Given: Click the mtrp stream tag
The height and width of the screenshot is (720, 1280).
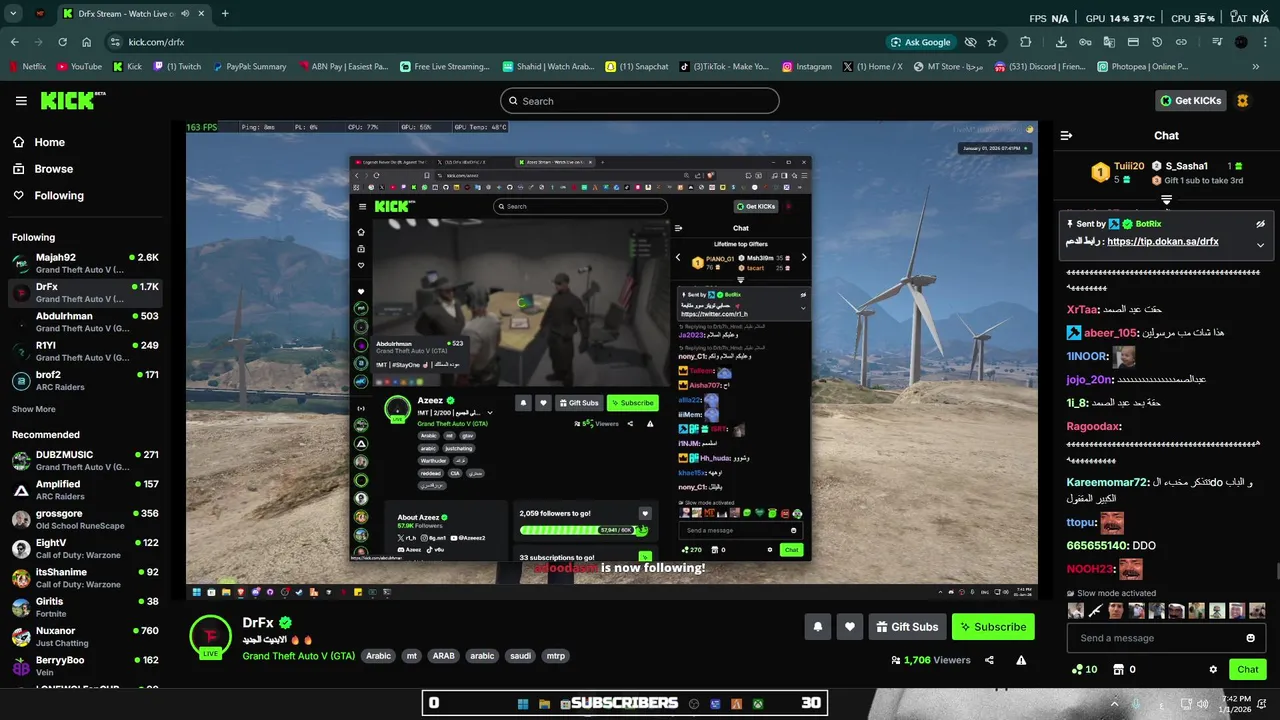Looking at the screenshot, I should 555,656.
